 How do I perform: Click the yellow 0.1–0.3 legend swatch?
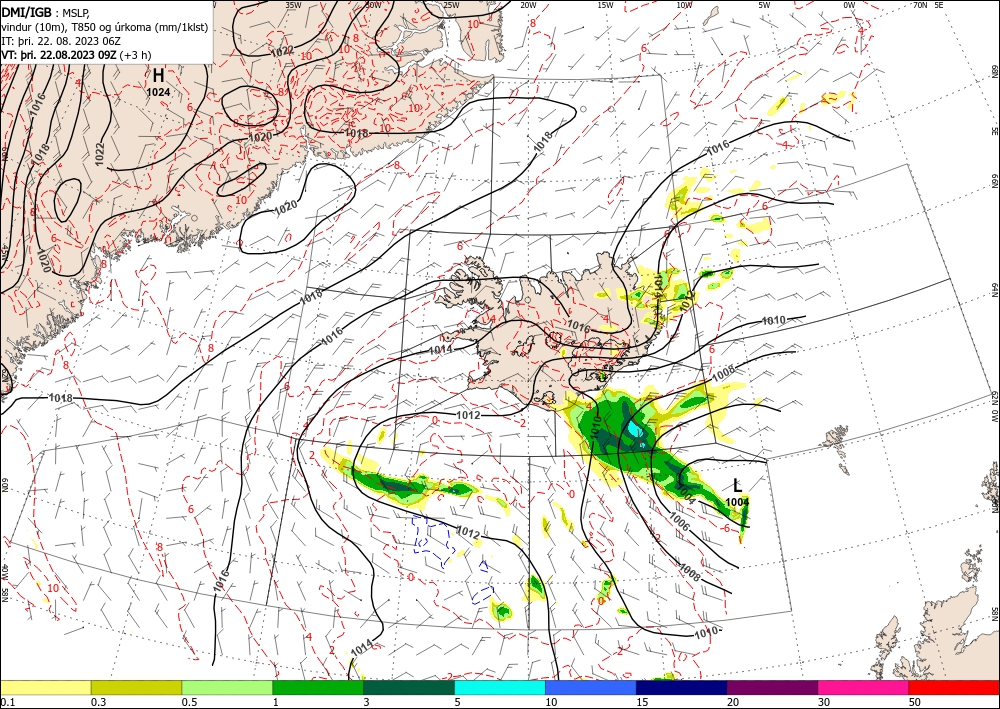point(45,688)
